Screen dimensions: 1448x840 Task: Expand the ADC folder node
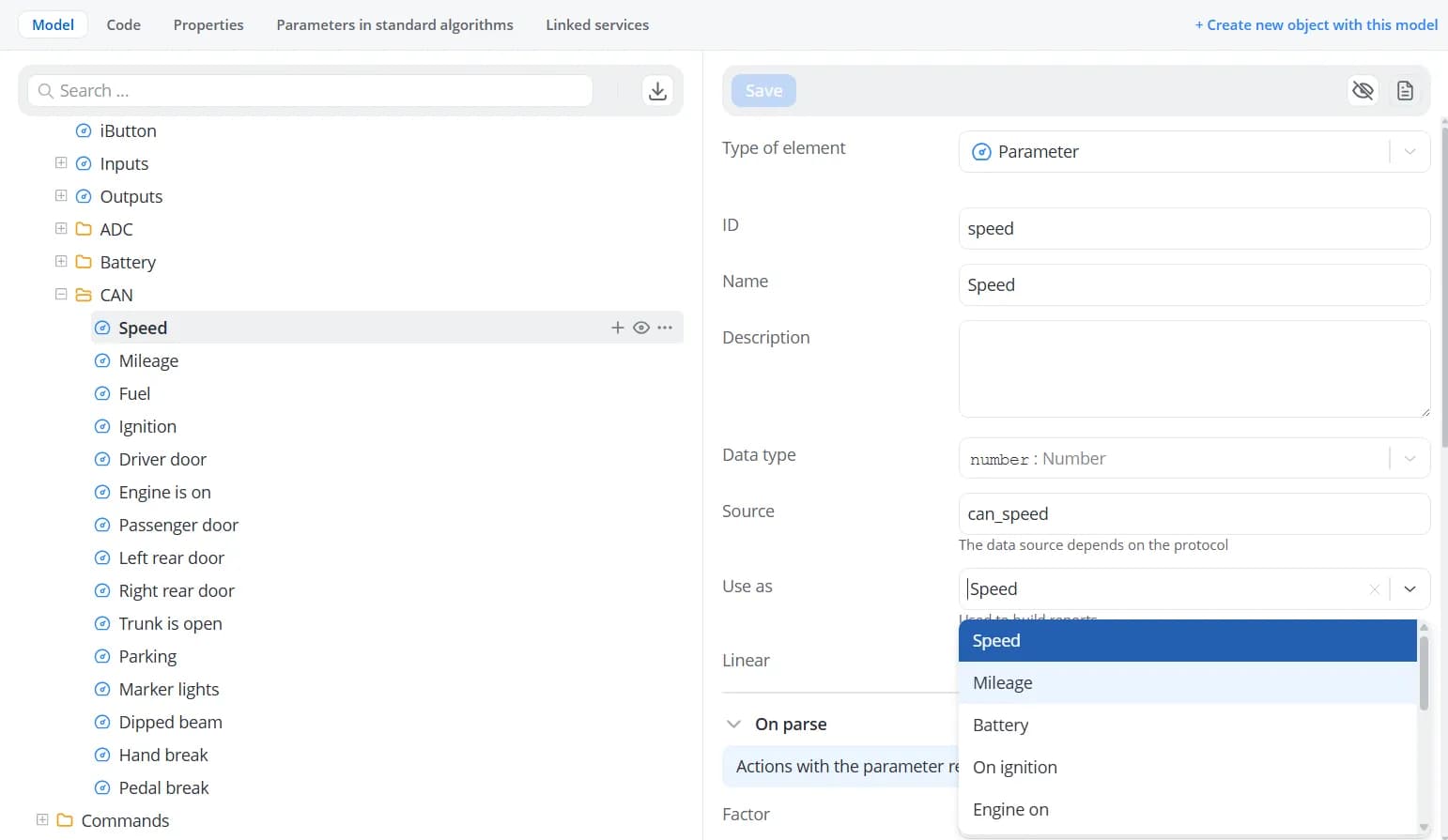61,229
